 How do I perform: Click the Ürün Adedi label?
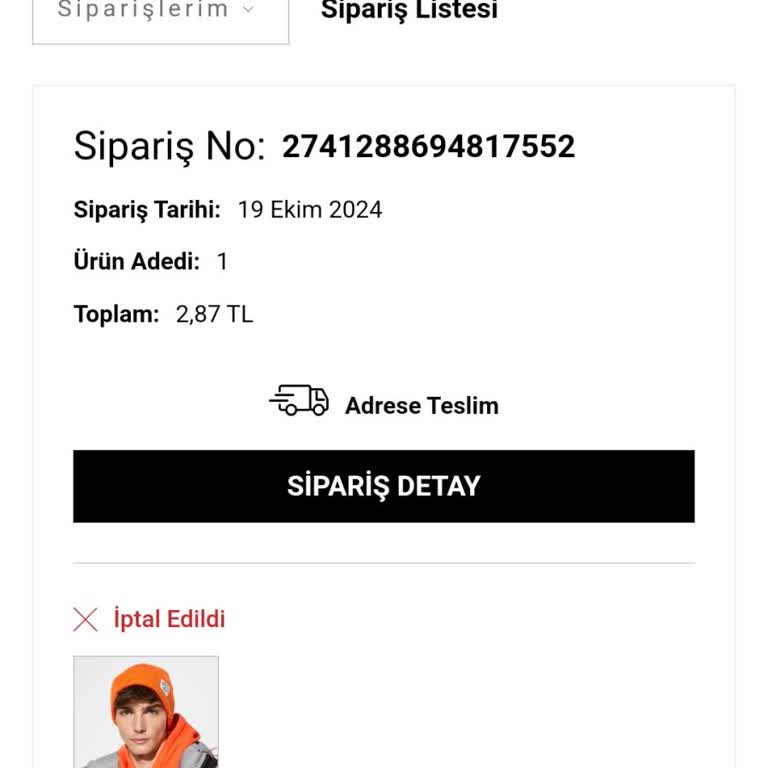[137, 262]
